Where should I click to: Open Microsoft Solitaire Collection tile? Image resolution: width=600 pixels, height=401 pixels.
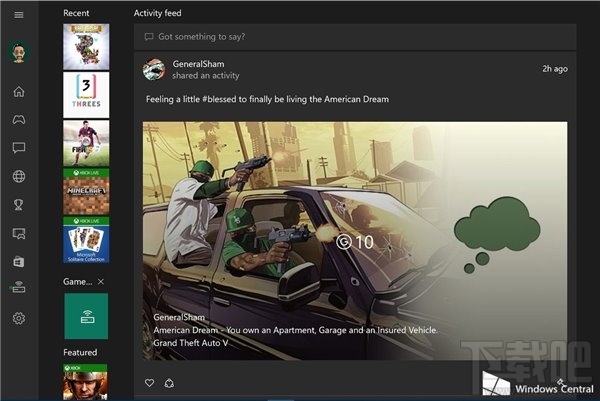click(86, 240)
